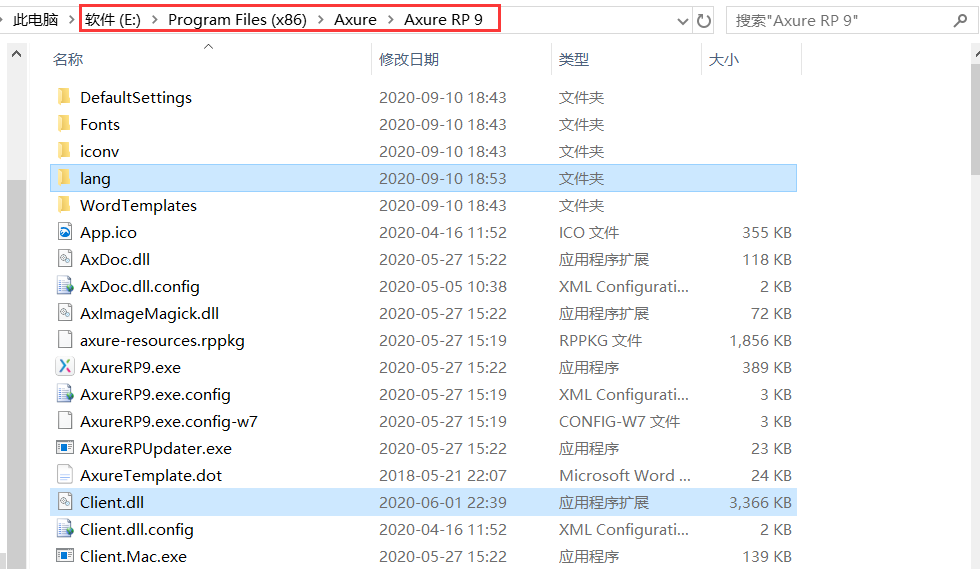Click the ICO 文件 type cell
This screenshot has width=980, height=569.
[589, 233]
